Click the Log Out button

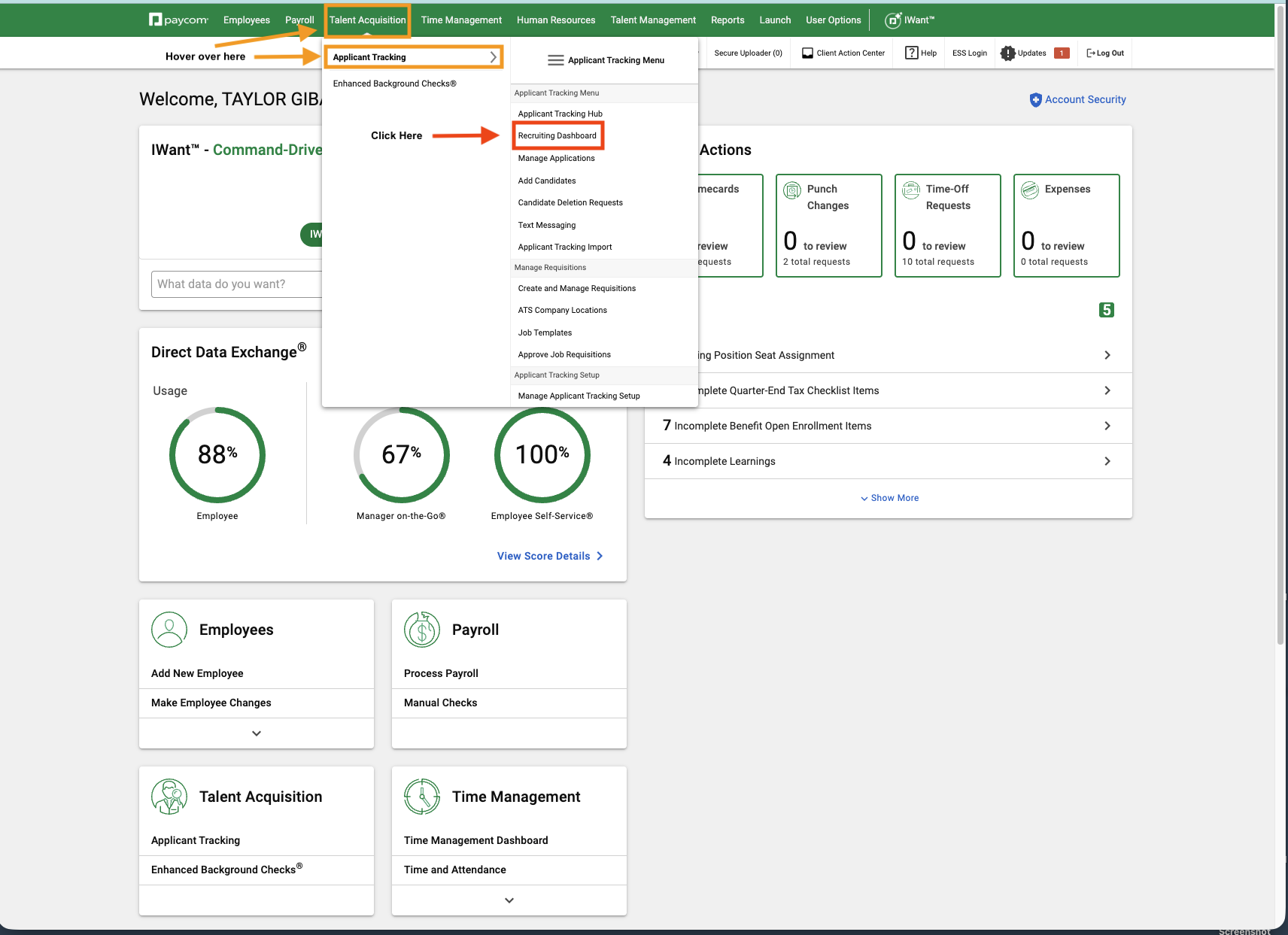pyautogui.click(x=1104, y=53)
